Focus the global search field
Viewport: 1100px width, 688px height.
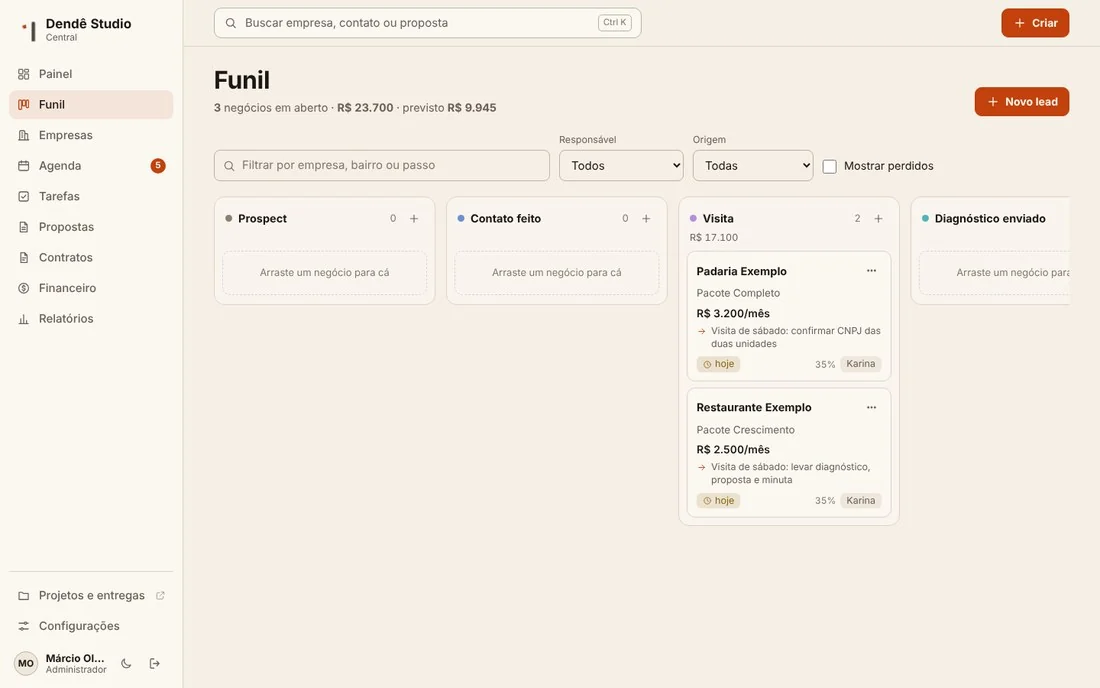[x=427, y=23]
